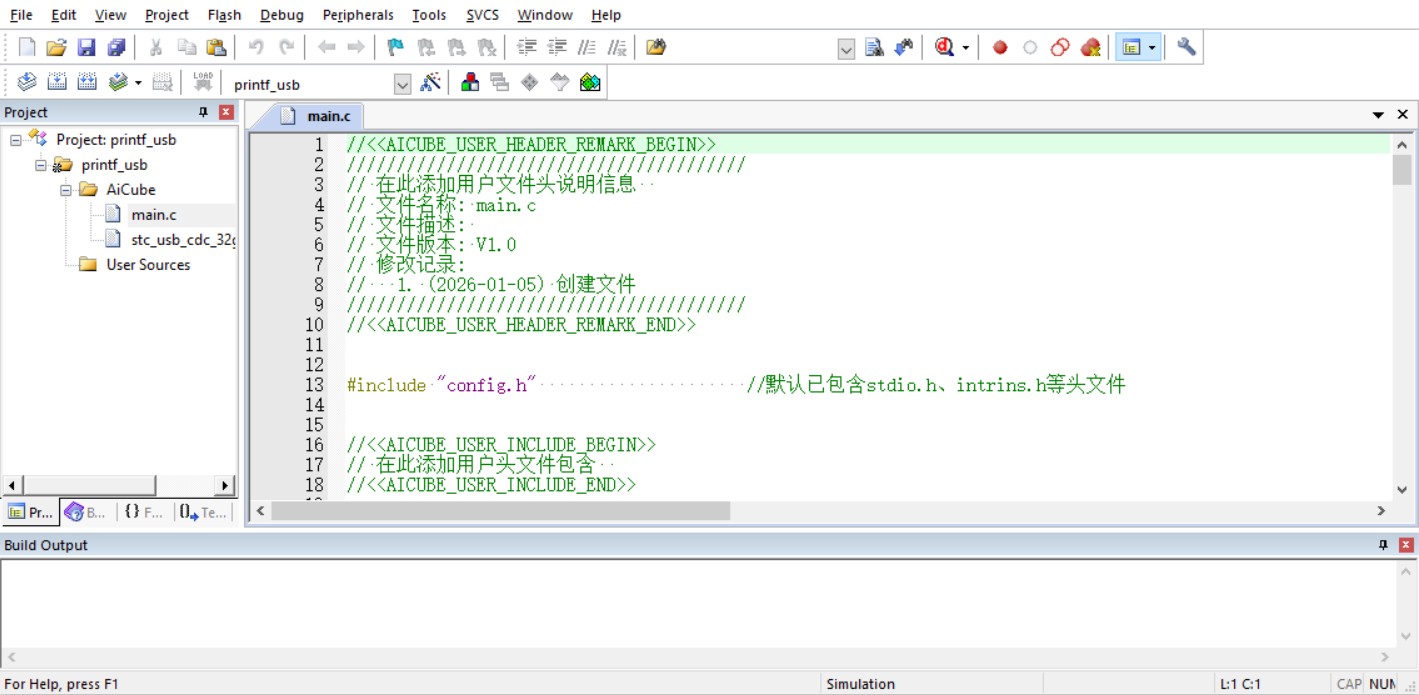
Task: Select the User Sources folder
Action: pos(147,265)
